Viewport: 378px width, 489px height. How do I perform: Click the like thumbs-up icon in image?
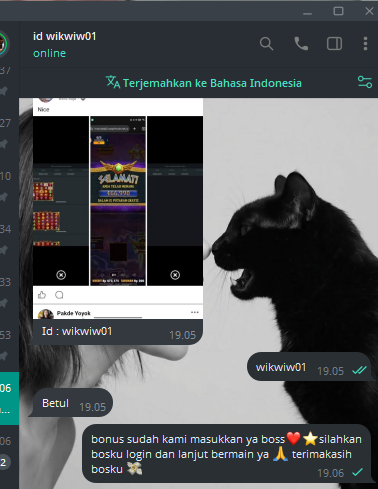pos(42,295)
